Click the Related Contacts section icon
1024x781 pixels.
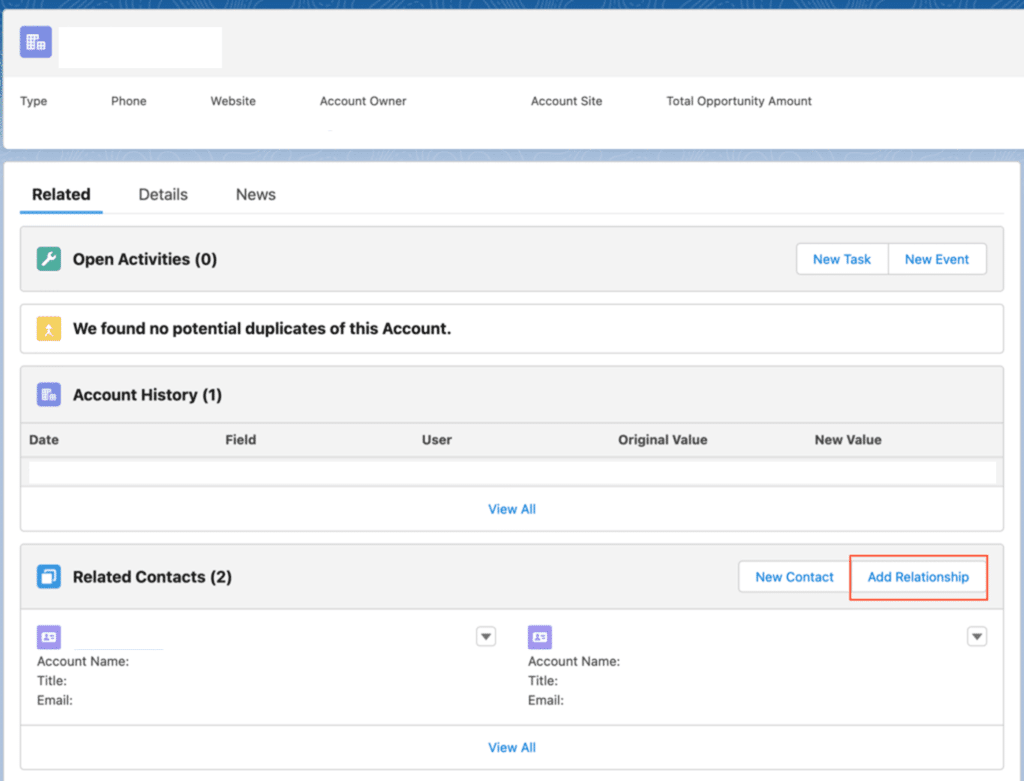click(49, 577)
